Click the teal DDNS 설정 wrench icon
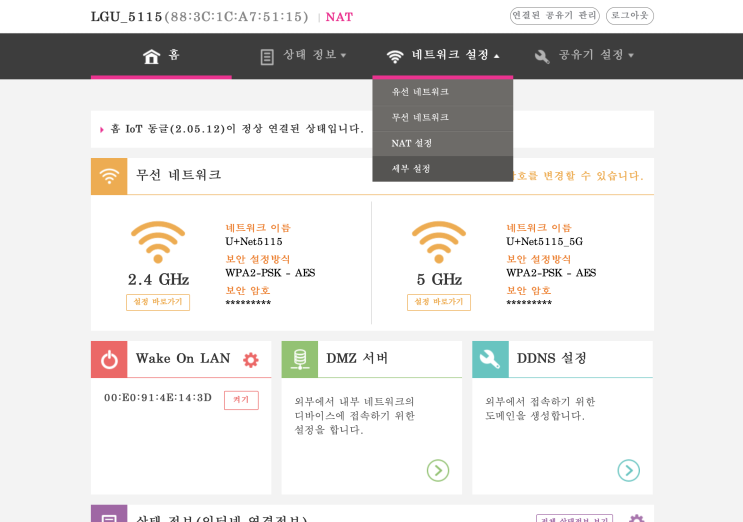Image resolution: width=743 pixels, height=522 pixels. coord(490,359)
